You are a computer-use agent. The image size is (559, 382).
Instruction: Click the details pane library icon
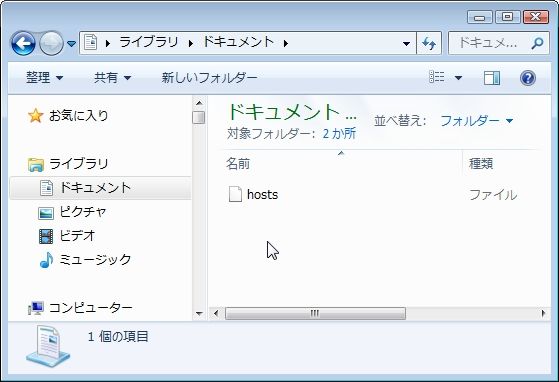click(48, 346)
